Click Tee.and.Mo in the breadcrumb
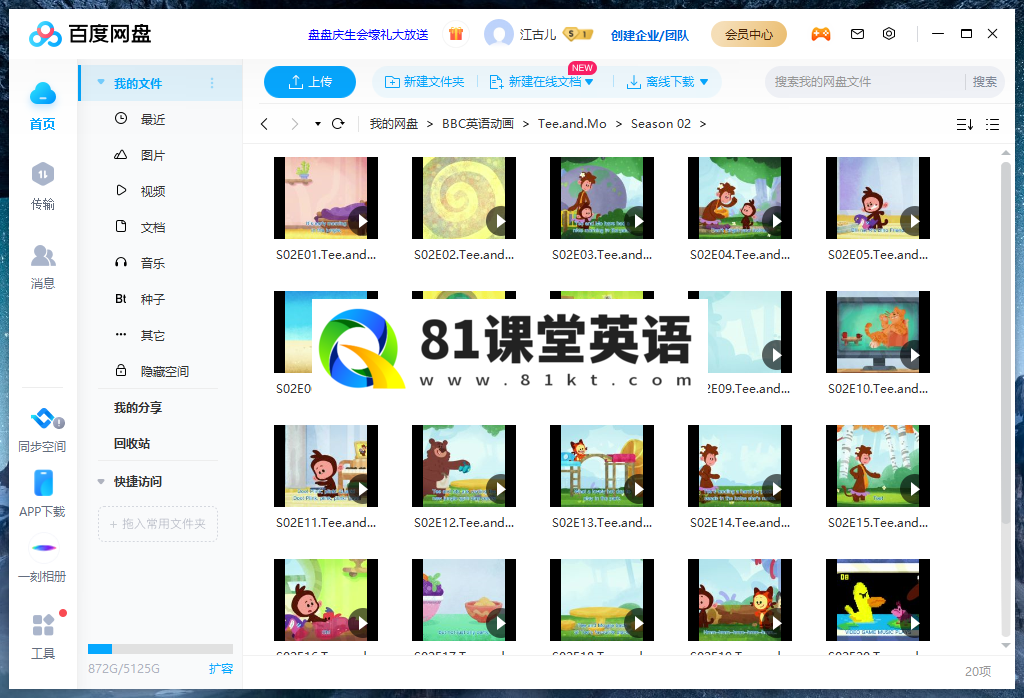The width and height of the screenshot is (1024, 698). pyautogui.click(x=572, y=123)
